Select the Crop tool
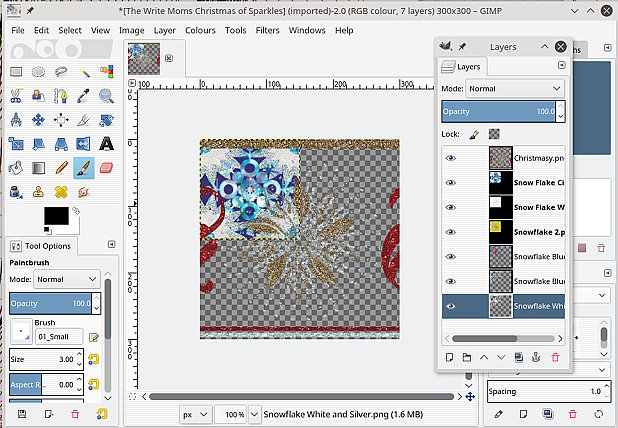Screen dimensions: 618x428 [84, 120]
